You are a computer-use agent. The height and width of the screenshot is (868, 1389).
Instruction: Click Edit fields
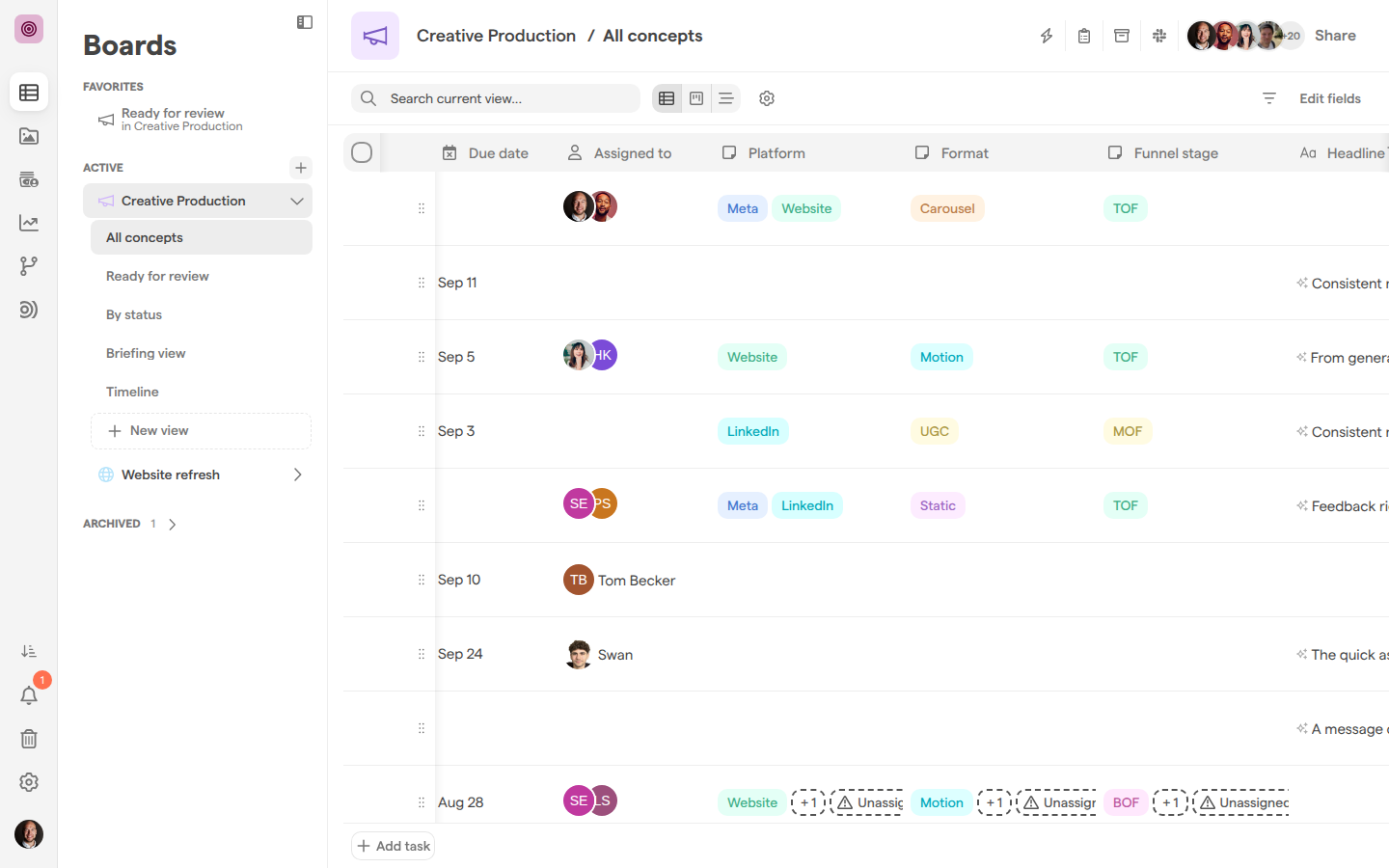click(1330, 98)
